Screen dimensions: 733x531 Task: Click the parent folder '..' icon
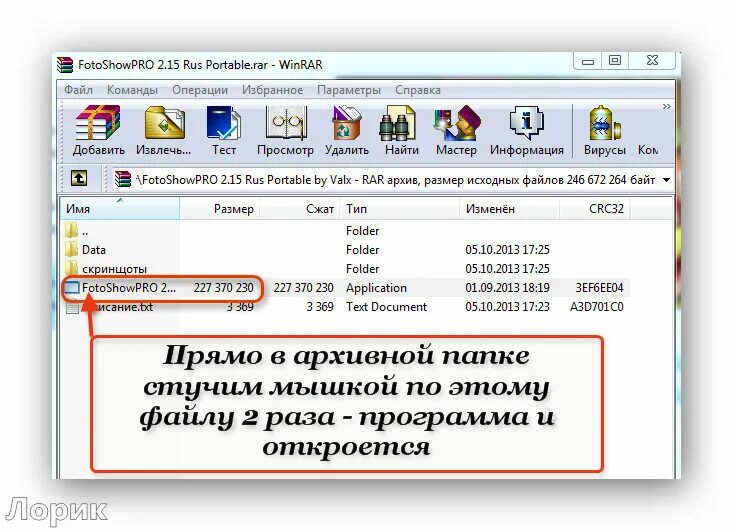72,230
